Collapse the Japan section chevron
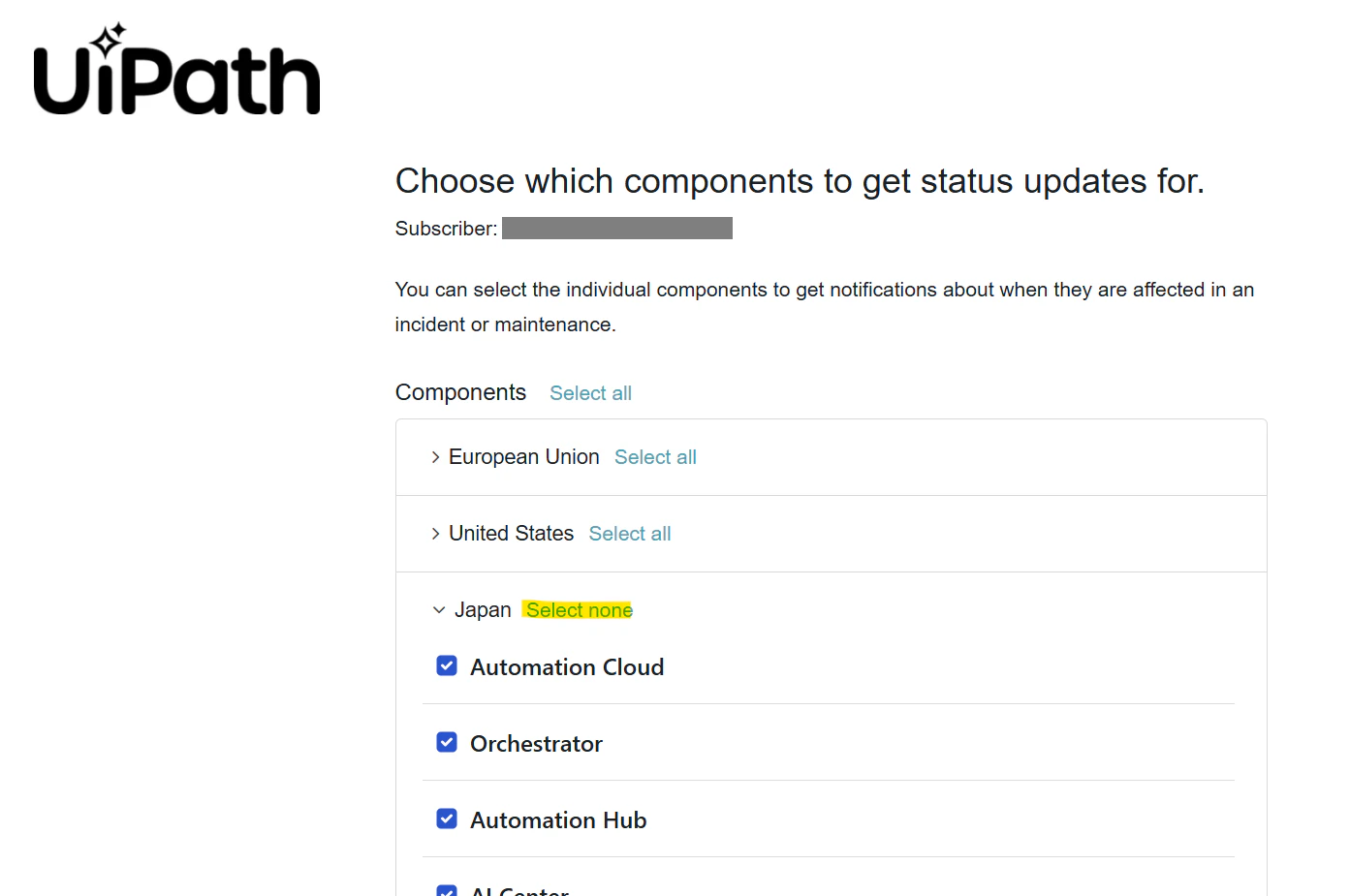 point(439,610)
